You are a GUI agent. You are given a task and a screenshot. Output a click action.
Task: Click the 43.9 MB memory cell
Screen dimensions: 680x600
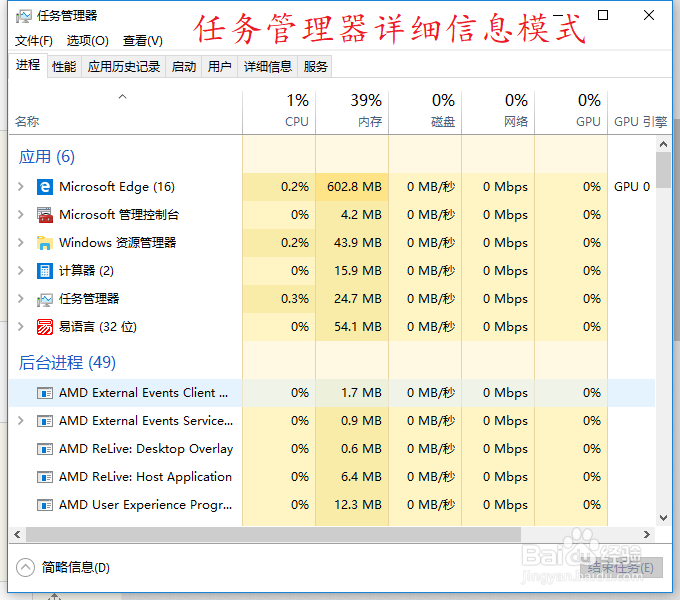(352, 243)
